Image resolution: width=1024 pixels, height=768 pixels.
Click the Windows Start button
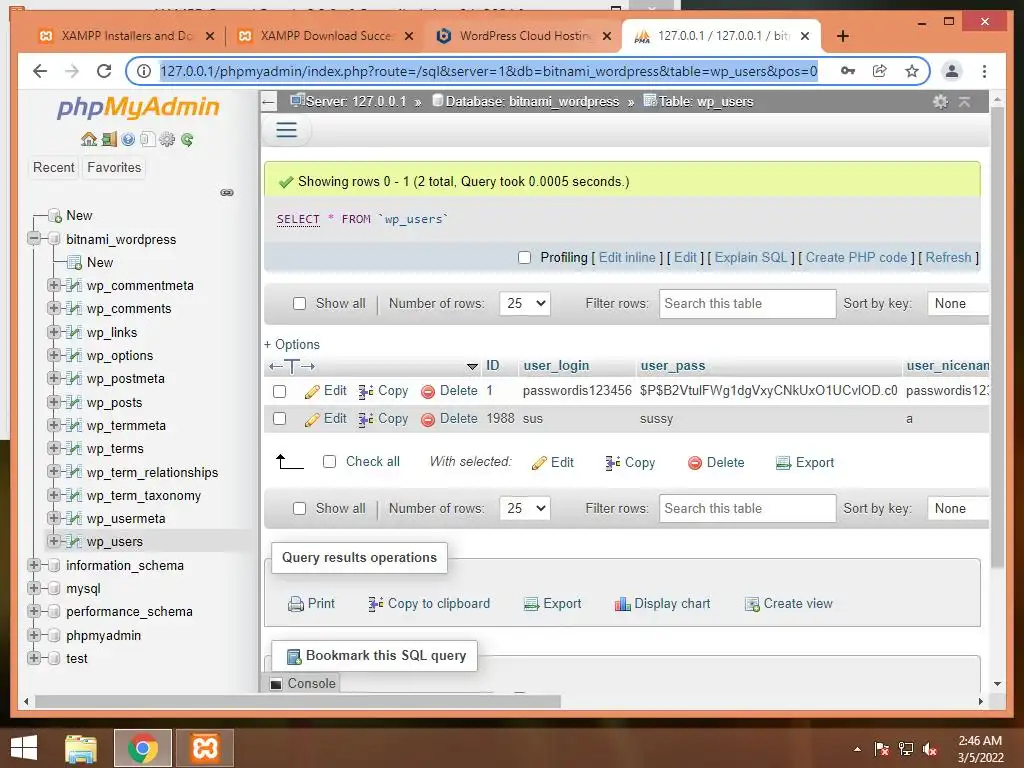[x=24, y=748]
